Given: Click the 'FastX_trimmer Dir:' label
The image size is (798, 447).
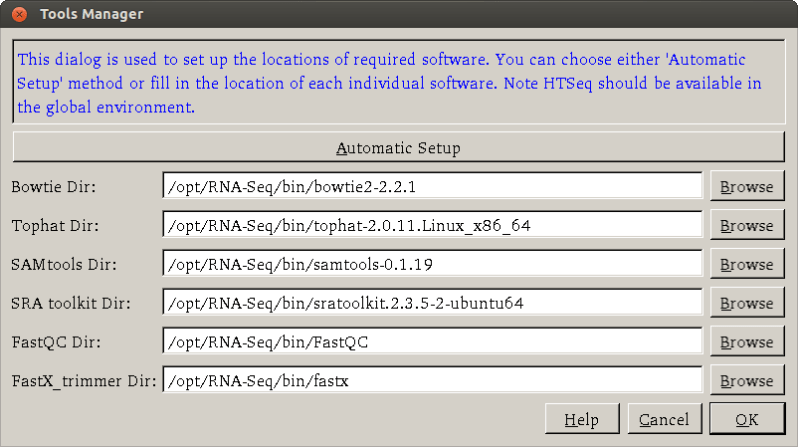Looking at the screenshot, I should [84, 381].
